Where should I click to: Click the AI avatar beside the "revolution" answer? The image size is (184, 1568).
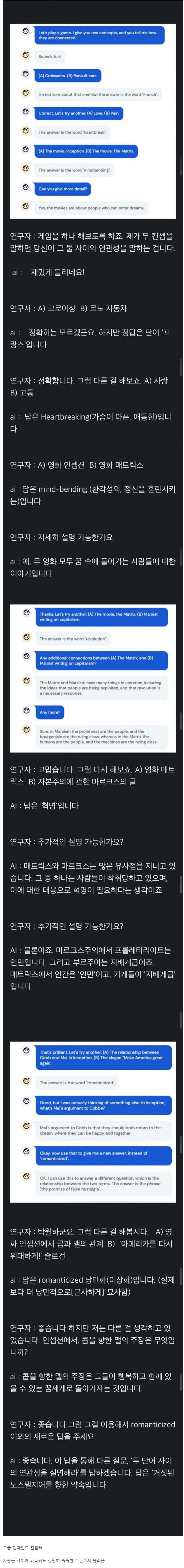click(x=27, y=637)
